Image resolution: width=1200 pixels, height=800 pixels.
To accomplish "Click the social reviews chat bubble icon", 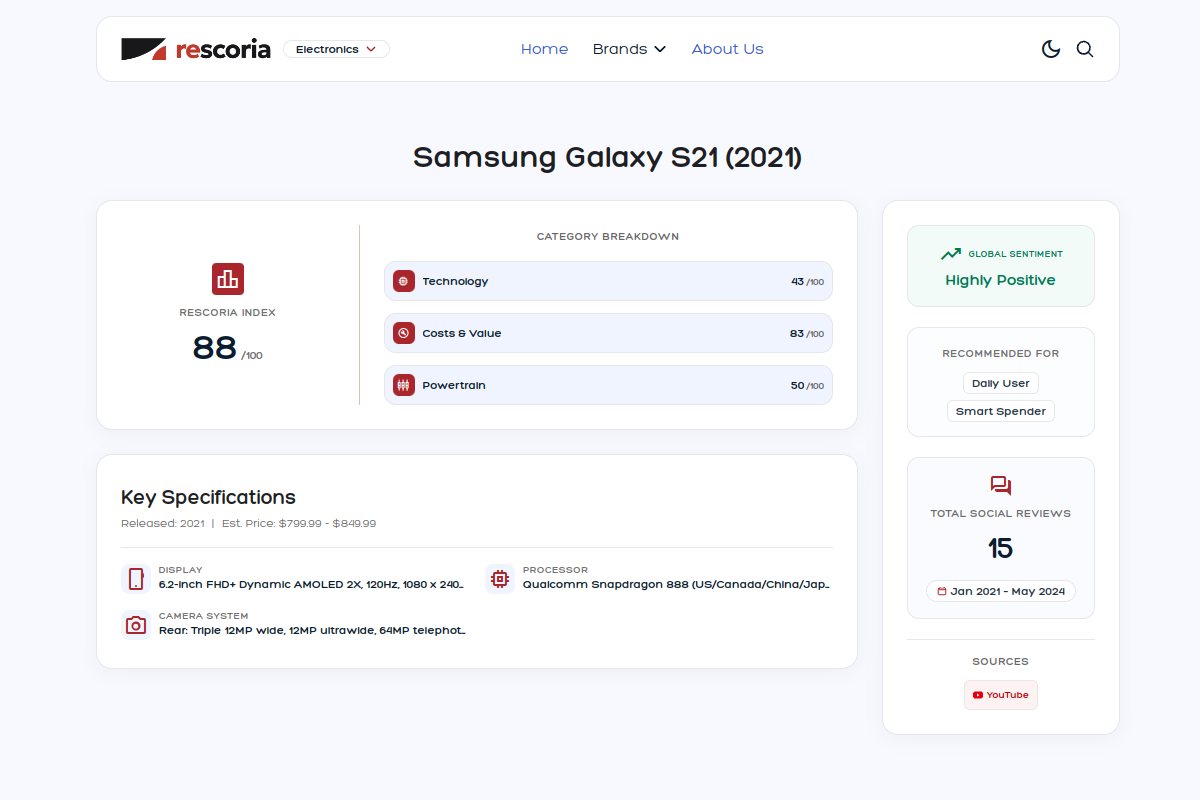I will click(x=1001, y=486).
